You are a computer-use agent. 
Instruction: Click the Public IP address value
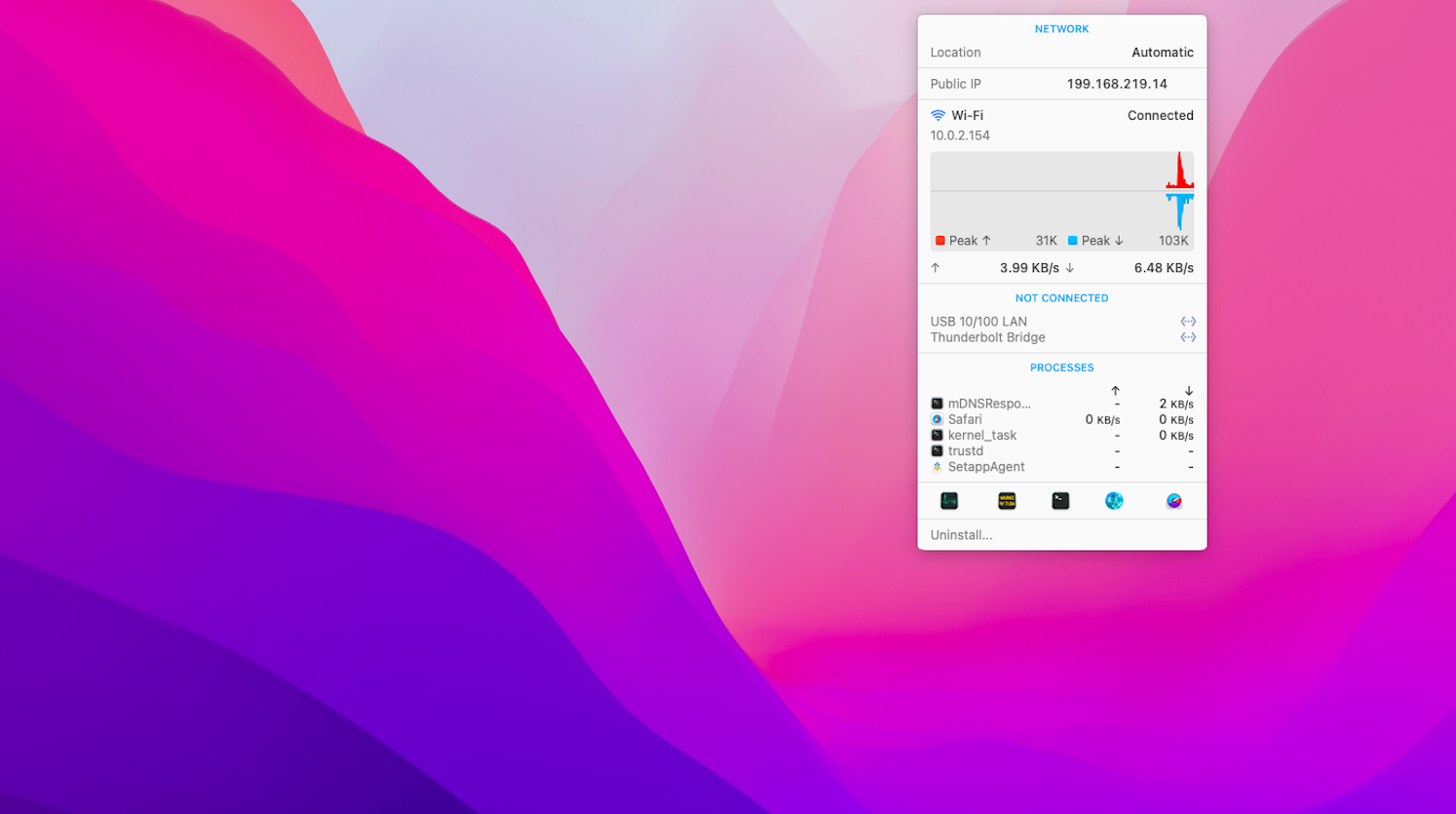pos(1116,84)
